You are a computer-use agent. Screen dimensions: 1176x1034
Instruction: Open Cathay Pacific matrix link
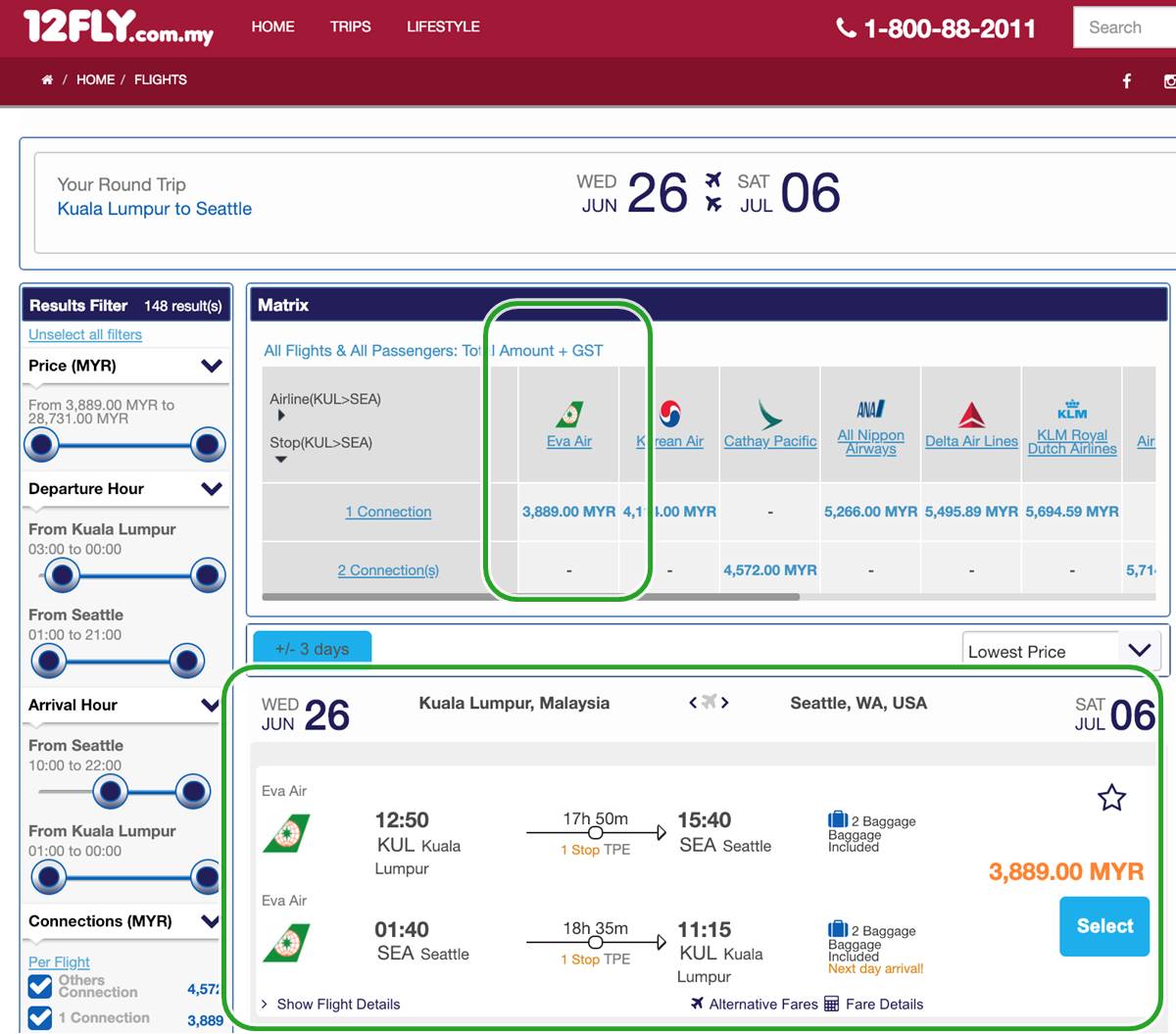[x=769, y=441]
